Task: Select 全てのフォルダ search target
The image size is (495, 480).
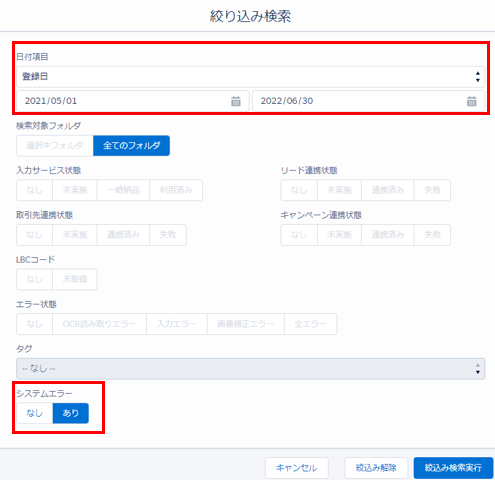Action: [131, 146]
